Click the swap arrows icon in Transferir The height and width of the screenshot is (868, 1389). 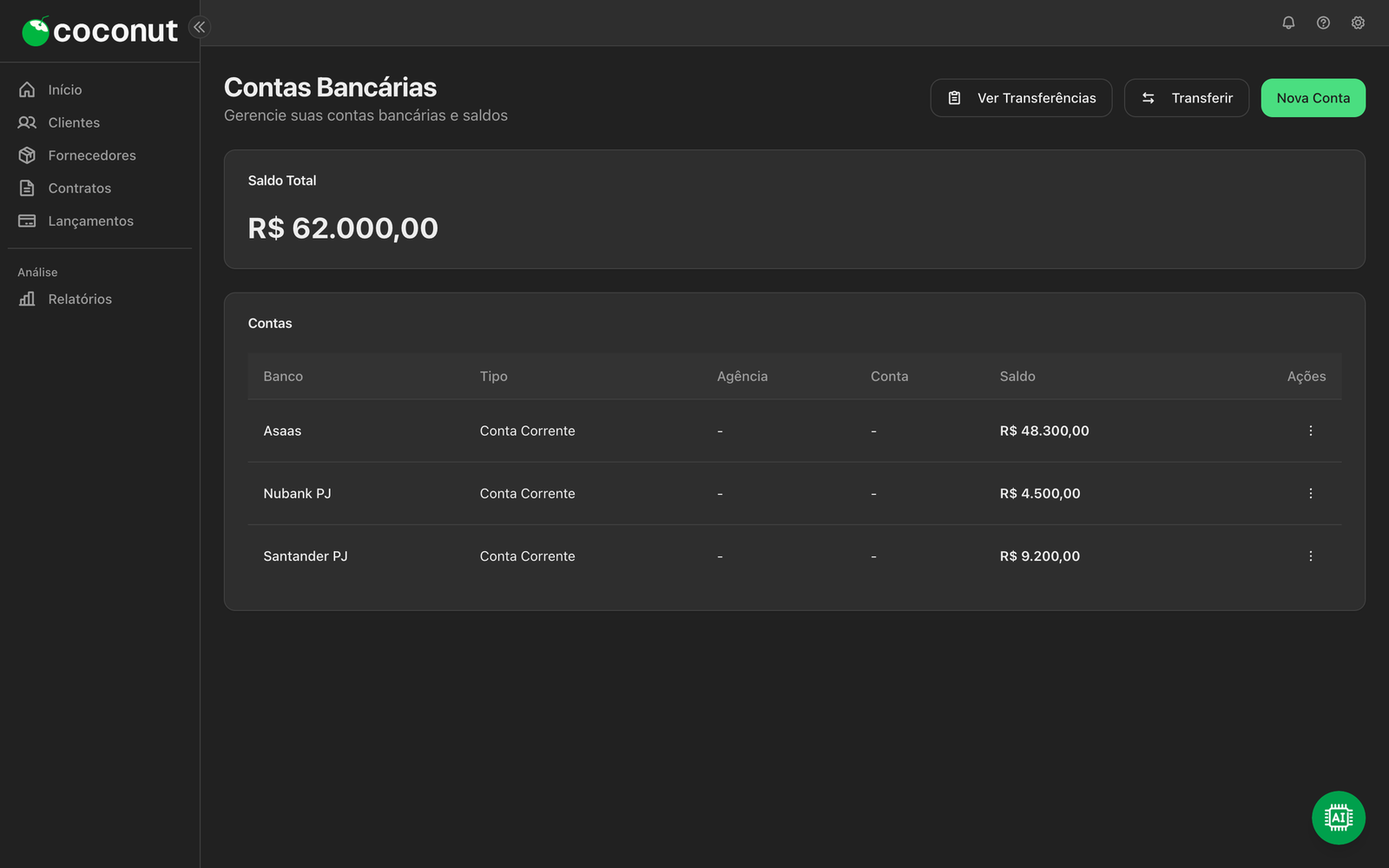pyautogui.click(x=1148, y=98)
